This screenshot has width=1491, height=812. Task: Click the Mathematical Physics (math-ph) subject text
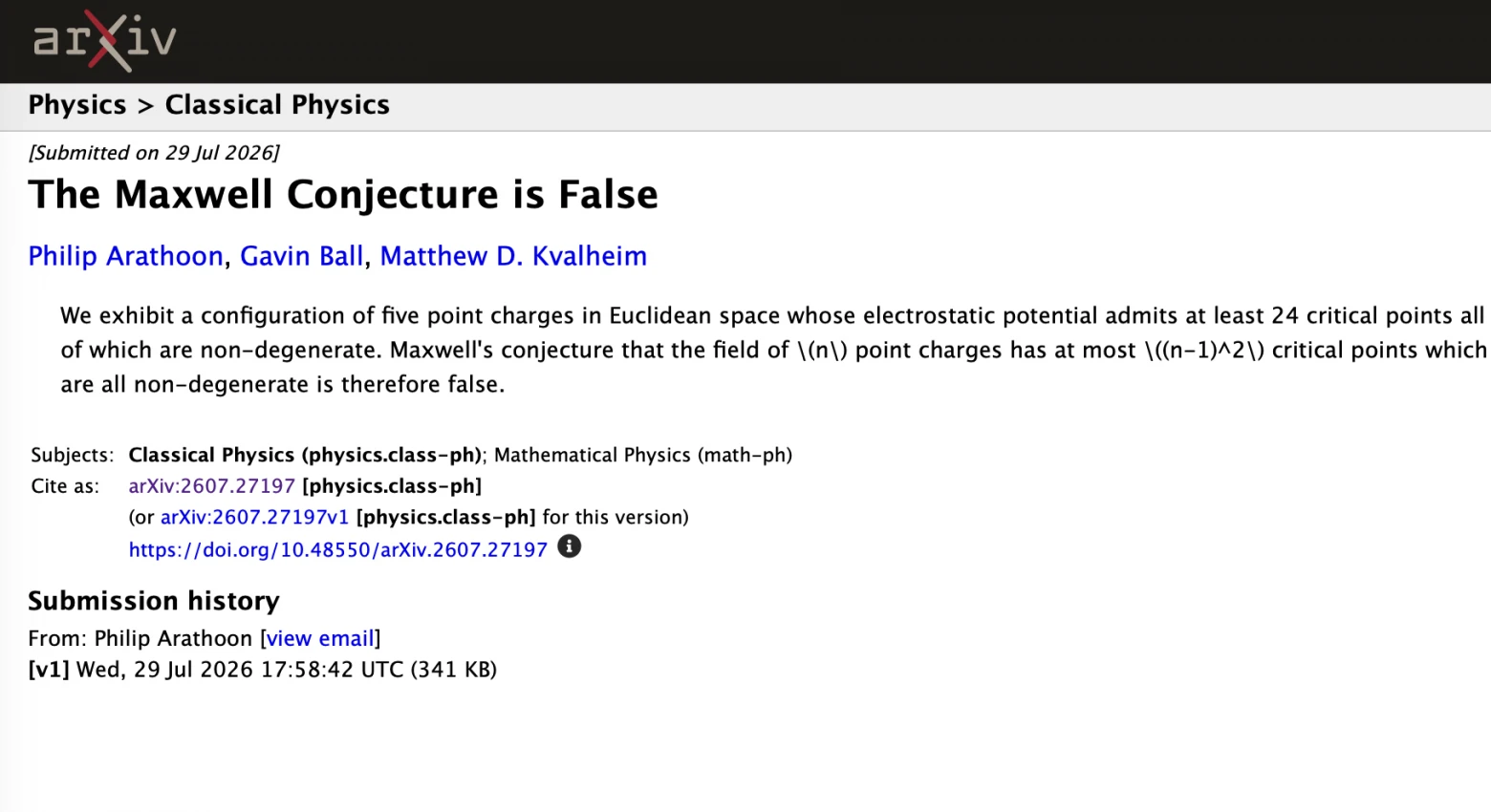643,456
